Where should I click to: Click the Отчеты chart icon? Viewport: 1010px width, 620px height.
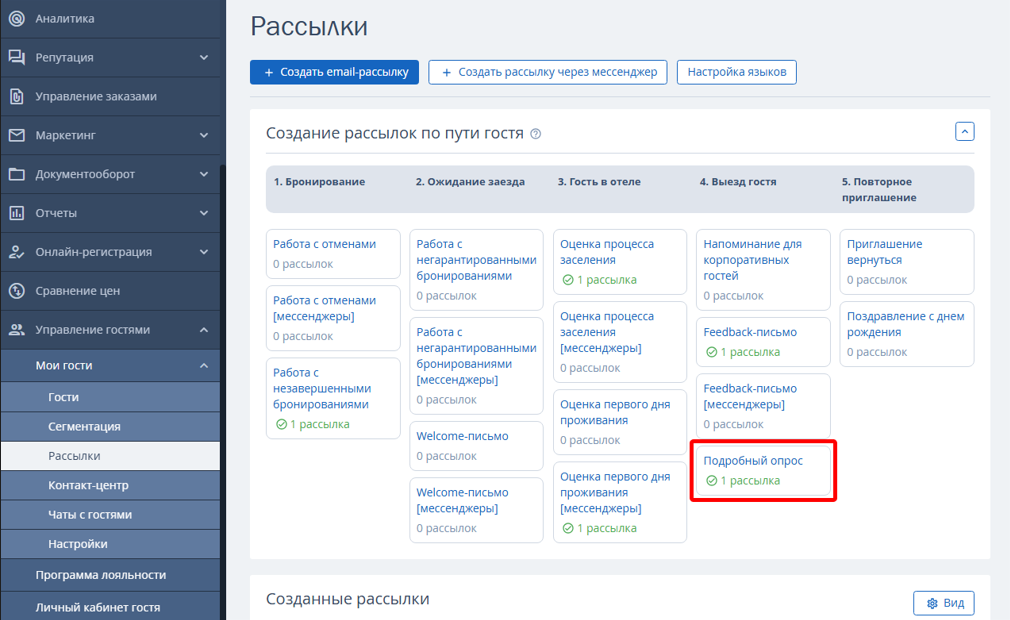16,213
